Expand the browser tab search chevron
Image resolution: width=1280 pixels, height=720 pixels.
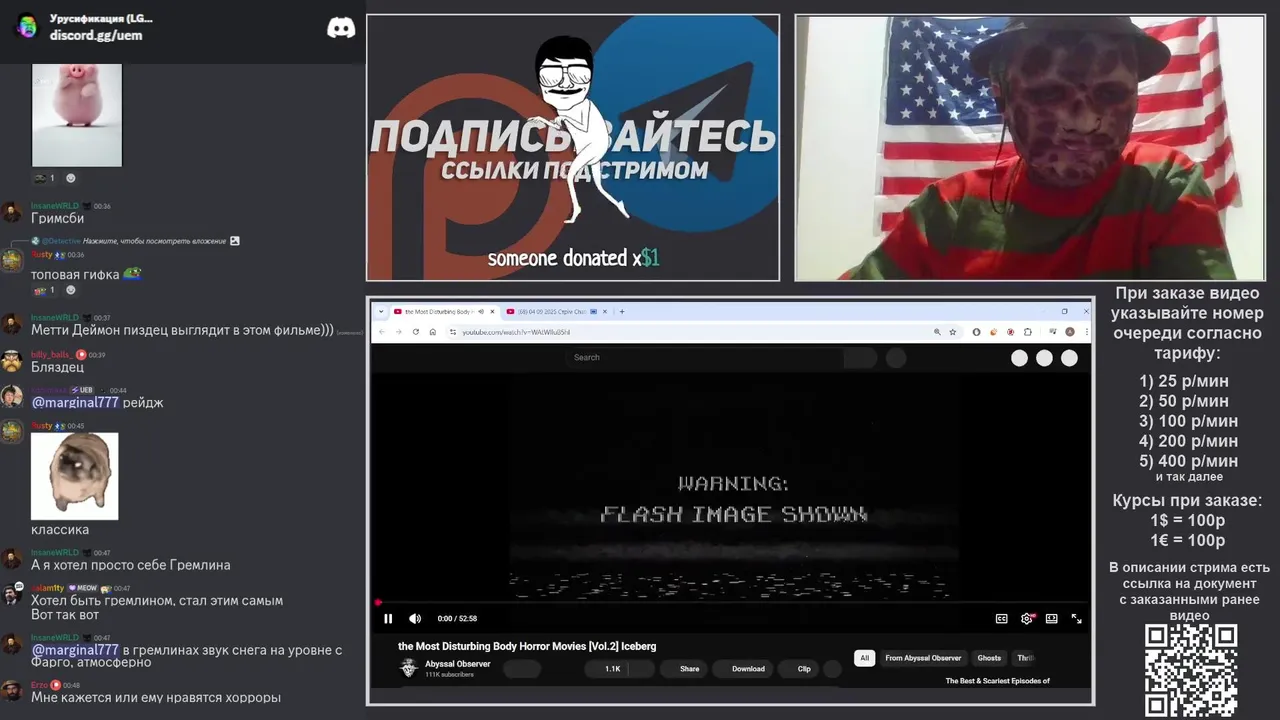(380, 311)
